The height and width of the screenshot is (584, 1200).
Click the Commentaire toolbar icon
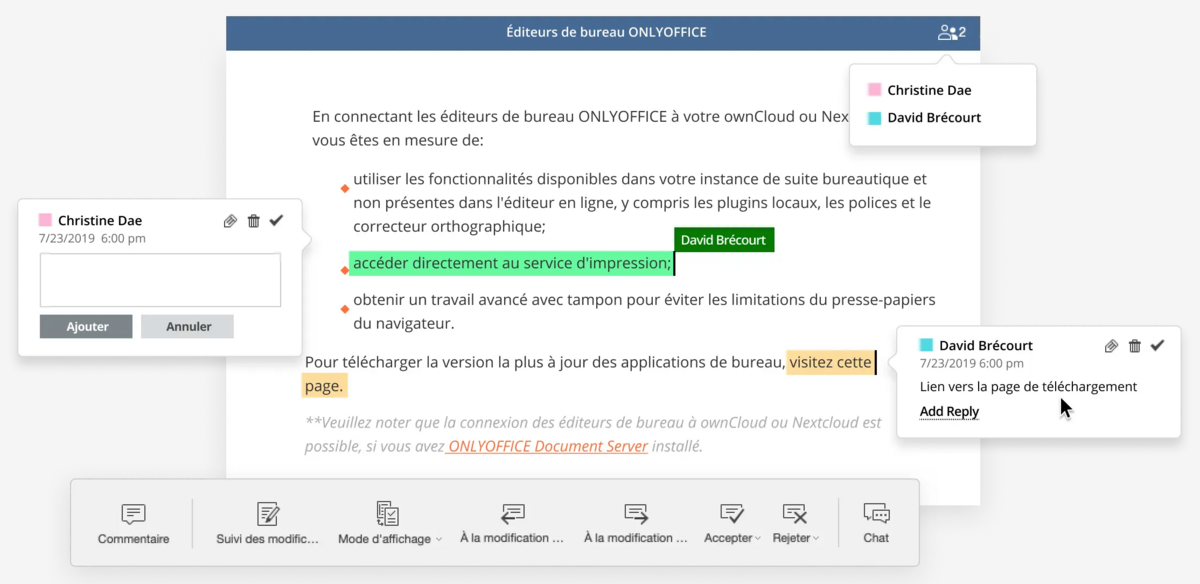pos(133,514)
